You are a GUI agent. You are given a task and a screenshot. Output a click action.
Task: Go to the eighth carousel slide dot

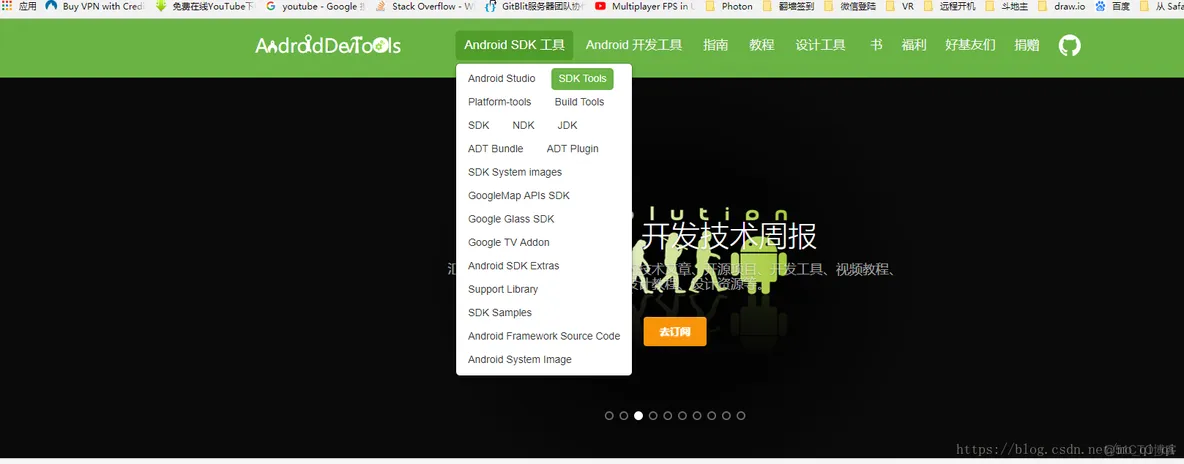711,416
